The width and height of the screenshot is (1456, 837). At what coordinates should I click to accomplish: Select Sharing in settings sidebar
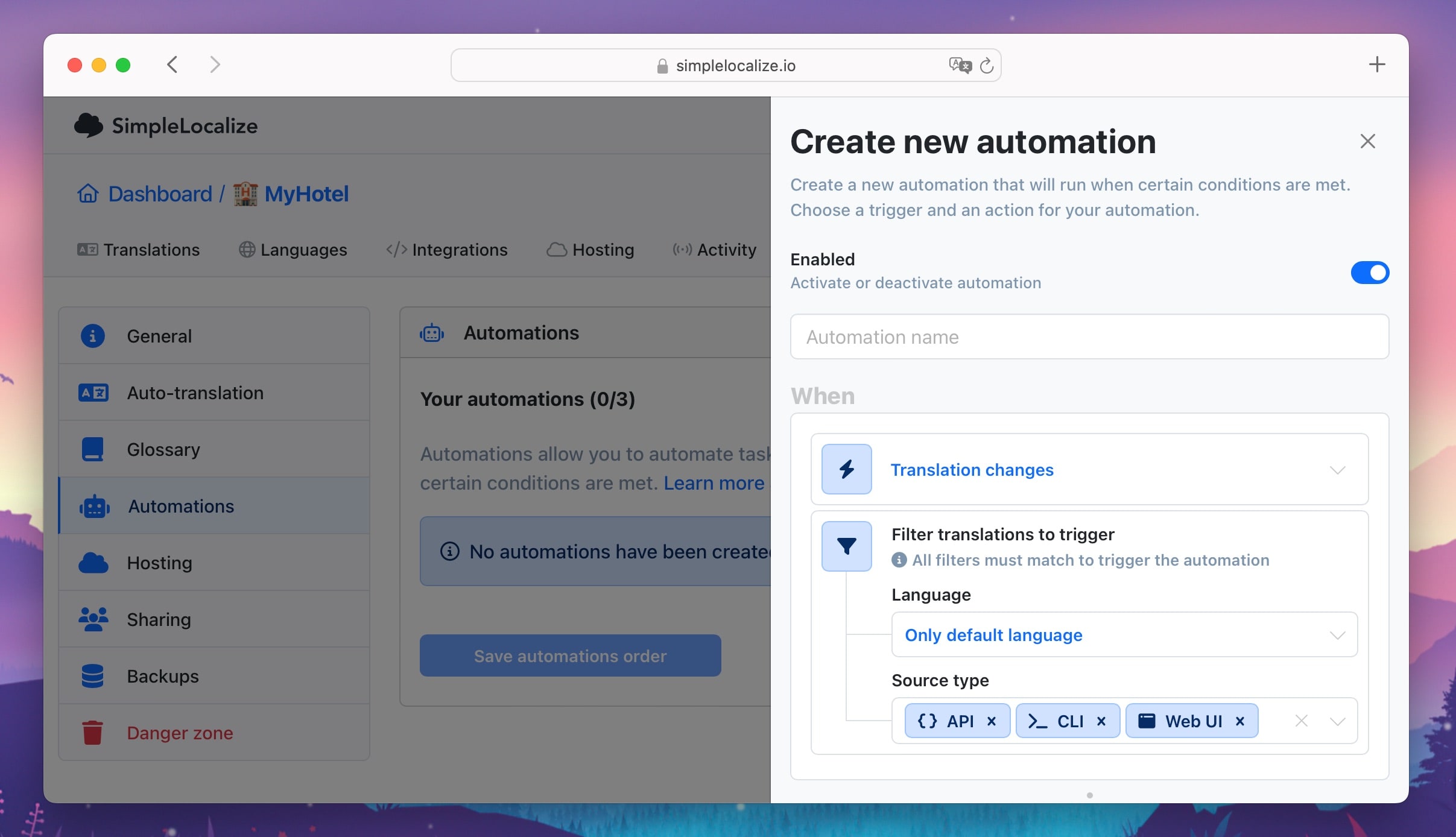(214, 619)
